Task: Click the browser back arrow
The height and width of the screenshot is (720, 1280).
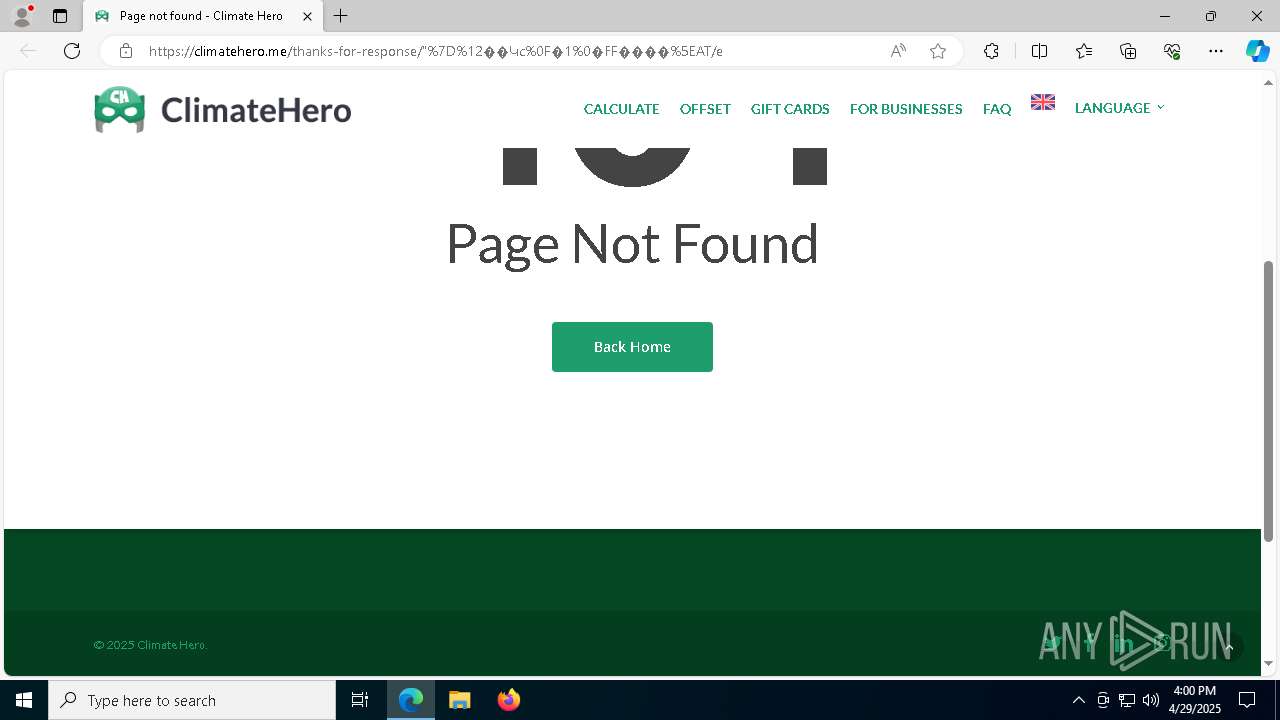Action: coord(28,51)
